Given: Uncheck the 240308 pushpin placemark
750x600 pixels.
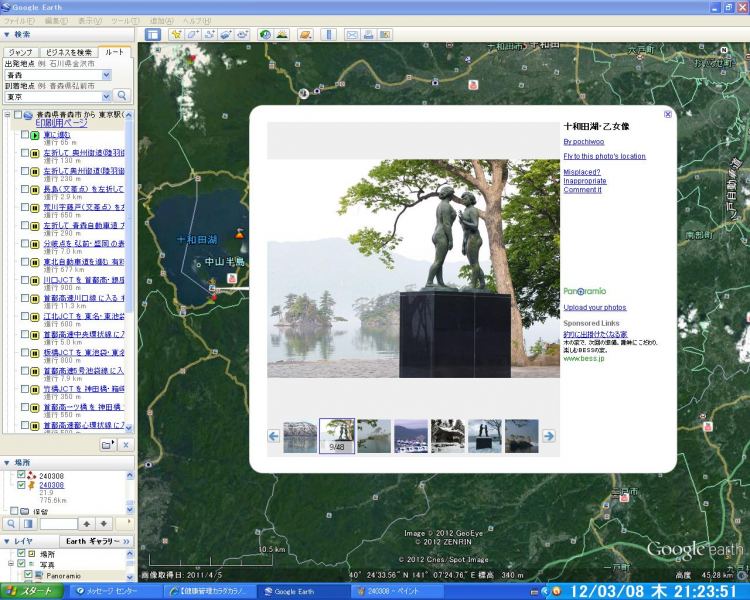Looking at the screenshot, I should [21, 485].
